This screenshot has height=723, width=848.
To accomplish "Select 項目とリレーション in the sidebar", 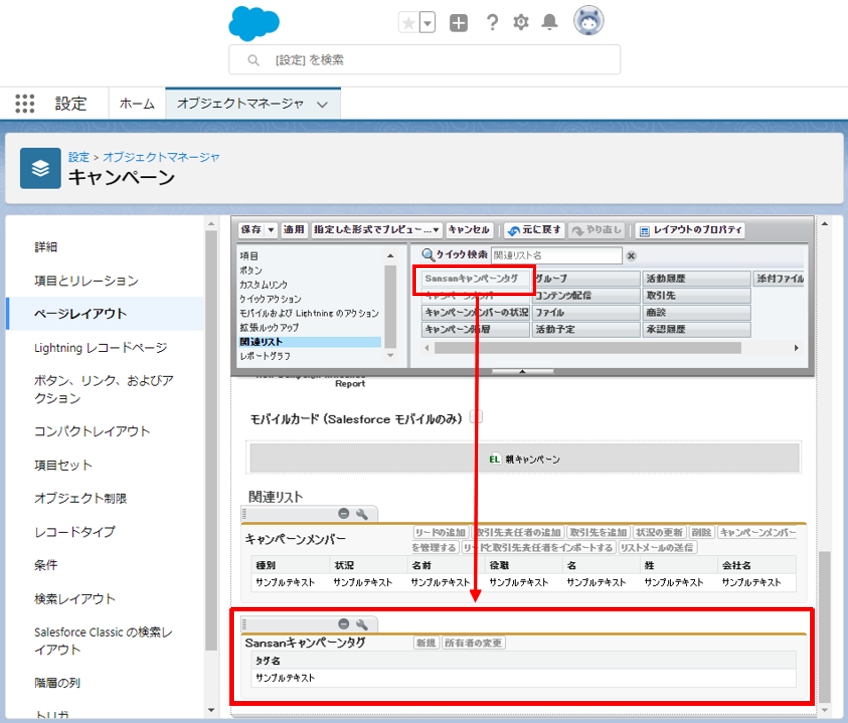I will pos(86,281).
